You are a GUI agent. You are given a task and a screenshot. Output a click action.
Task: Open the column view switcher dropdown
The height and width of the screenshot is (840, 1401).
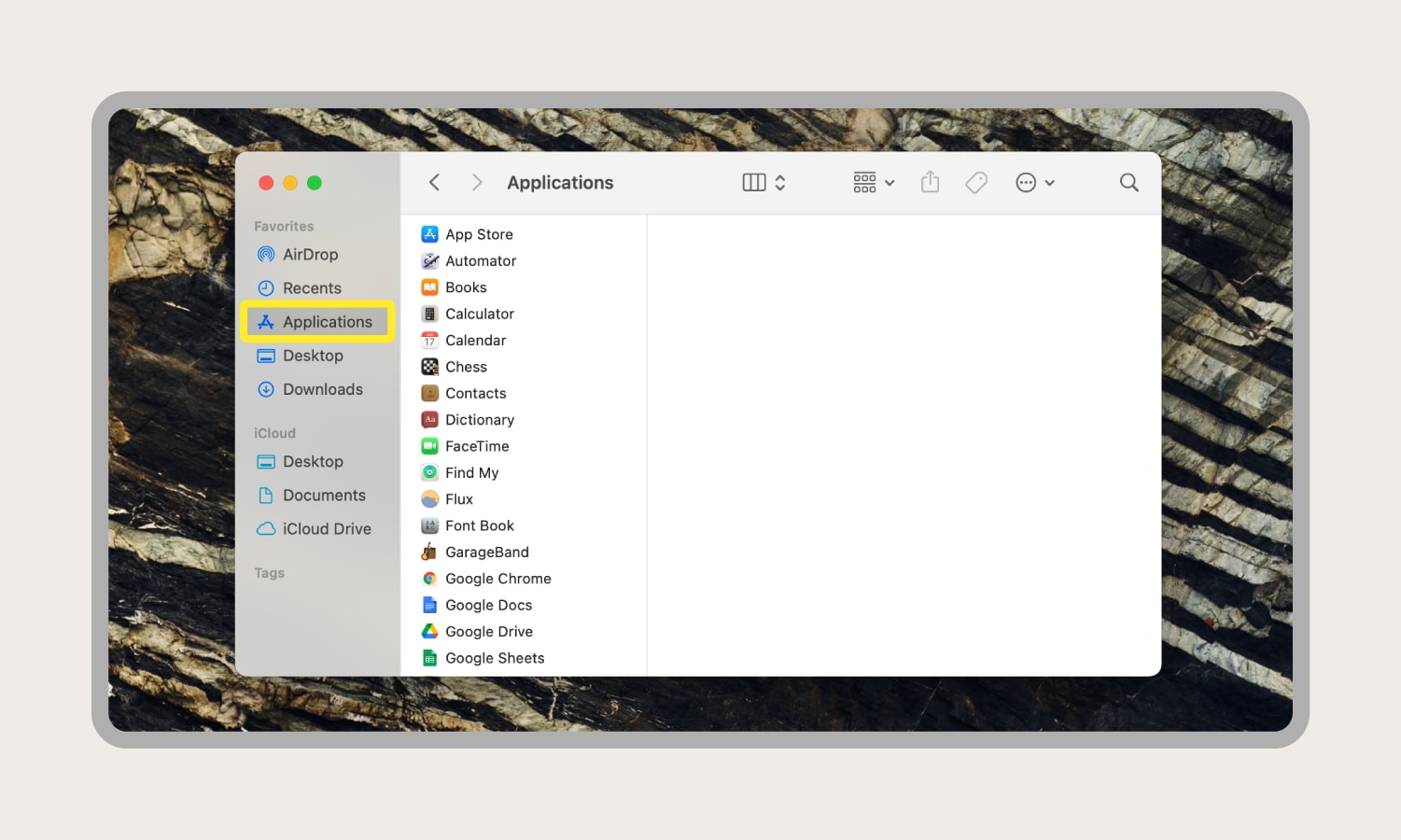pyautogui.click(x=764, y=183)
